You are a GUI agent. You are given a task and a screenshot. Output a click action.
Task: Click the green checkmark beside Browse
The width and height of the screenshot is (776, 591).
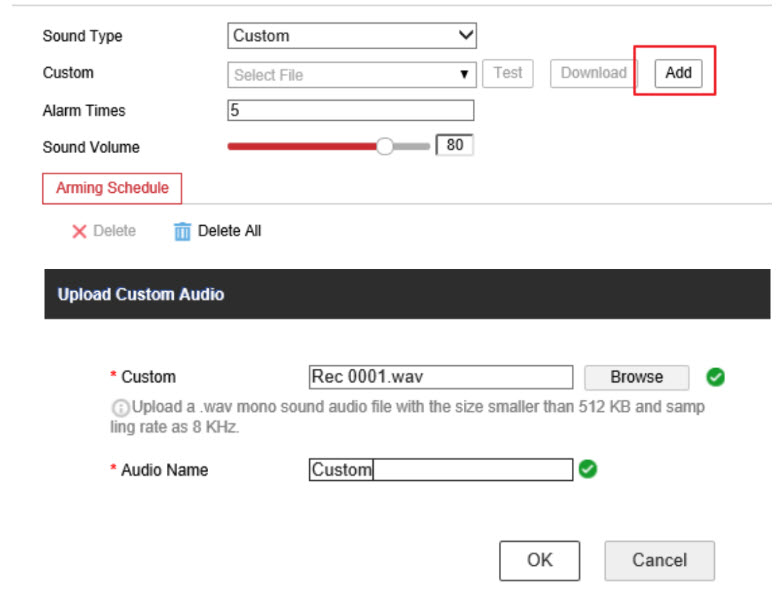[715, 377]
